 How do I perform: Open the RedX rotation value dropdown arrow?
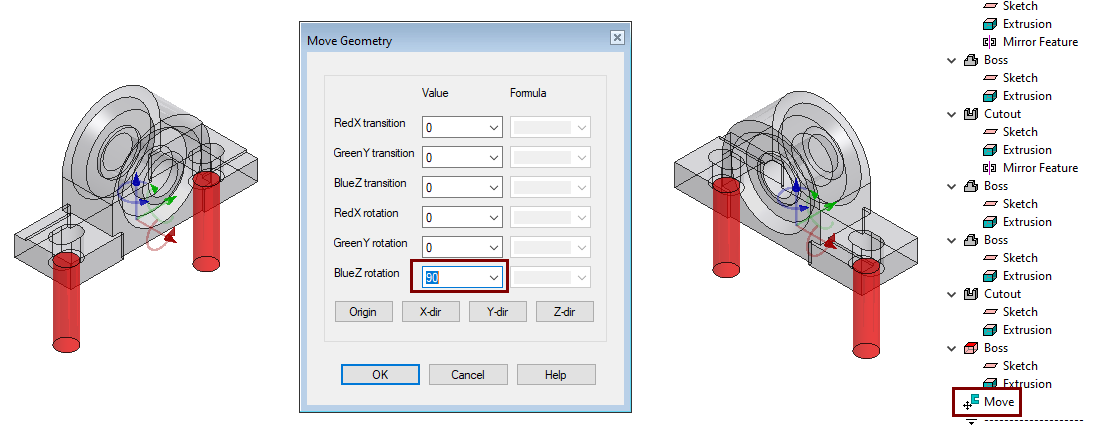click(494, 217)
